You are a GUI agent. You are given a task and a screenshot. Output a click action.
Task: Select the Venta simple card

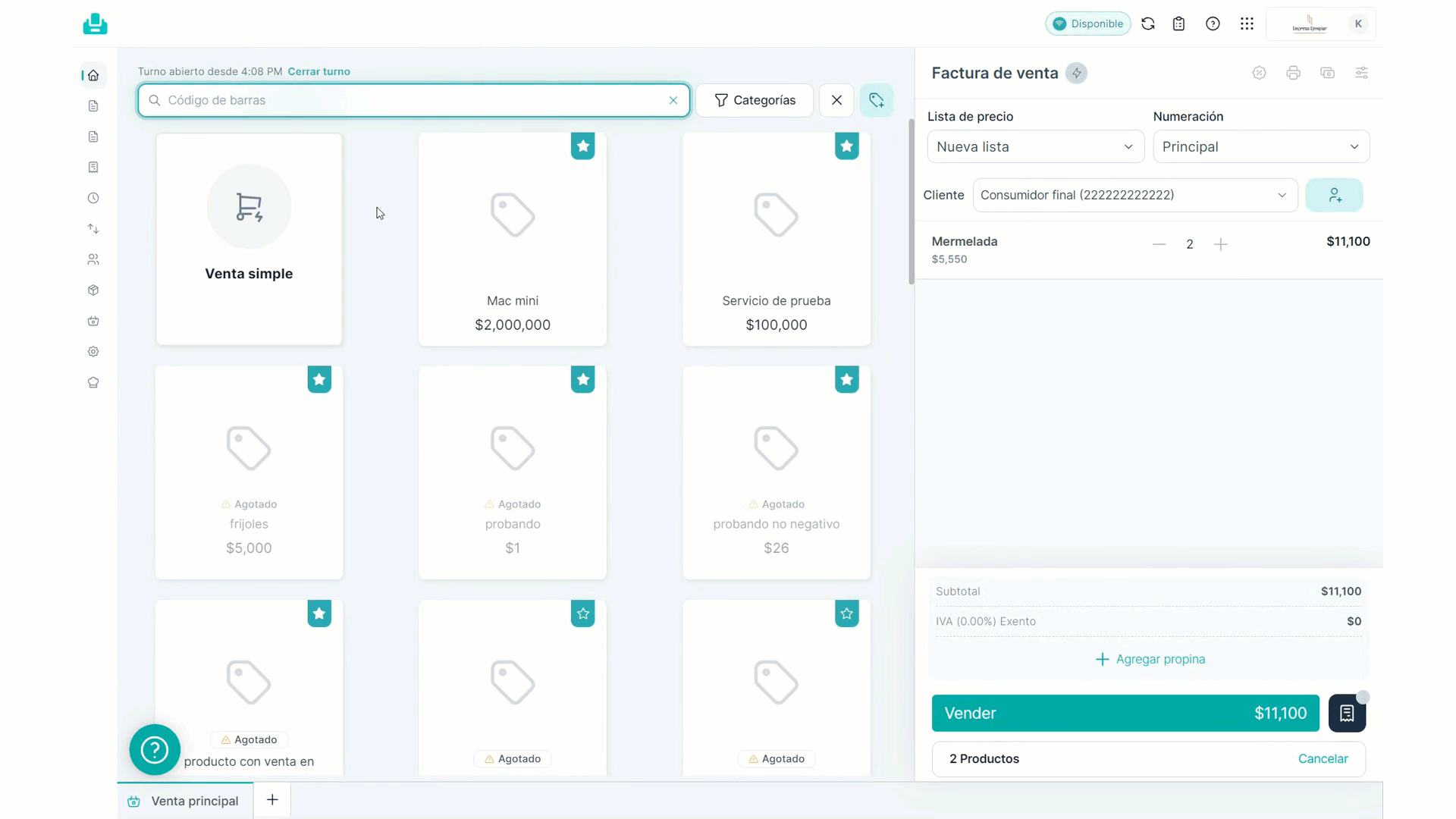[249, 239]
